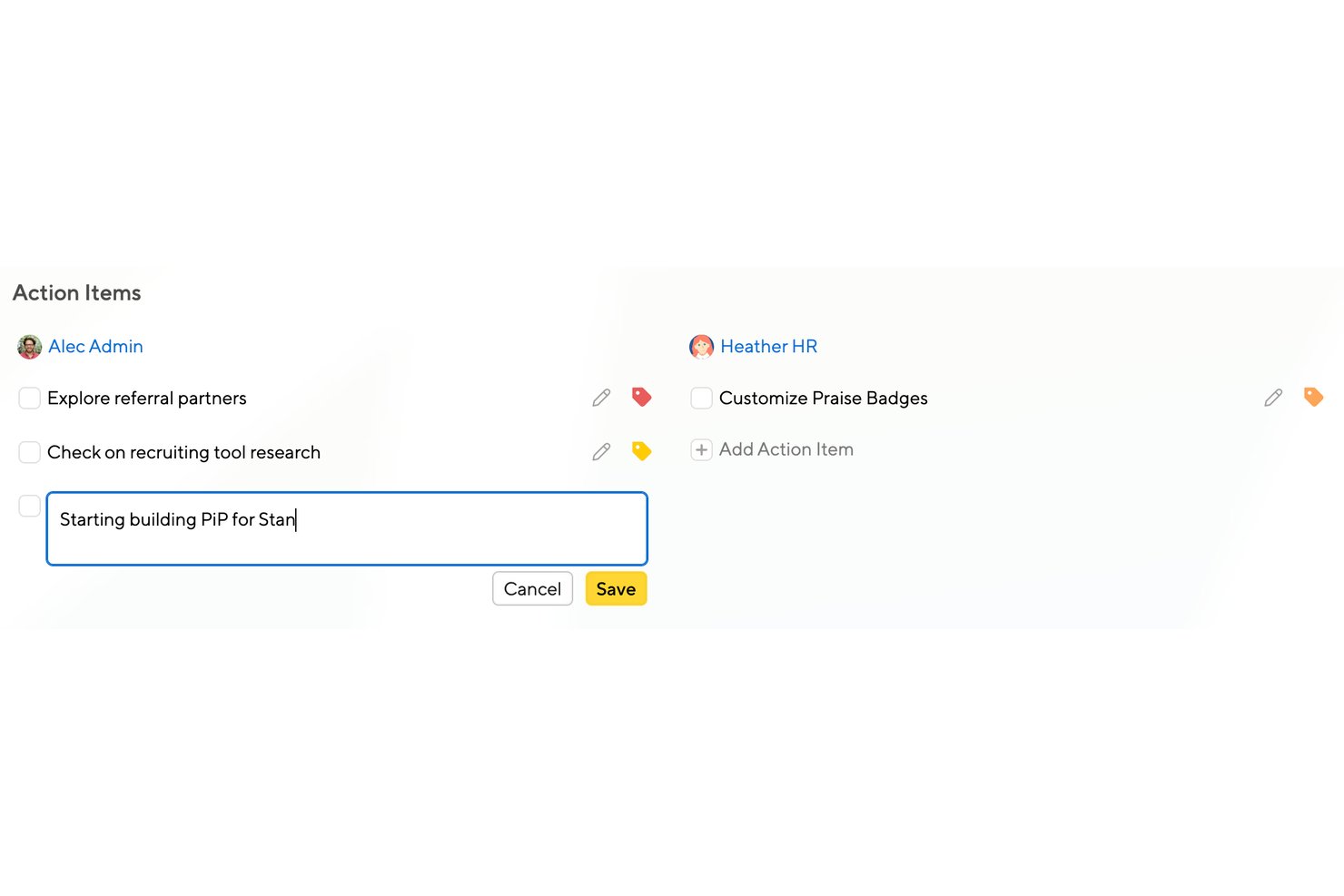
Task: Add Action Item for Heather HR
Action: 786,449
